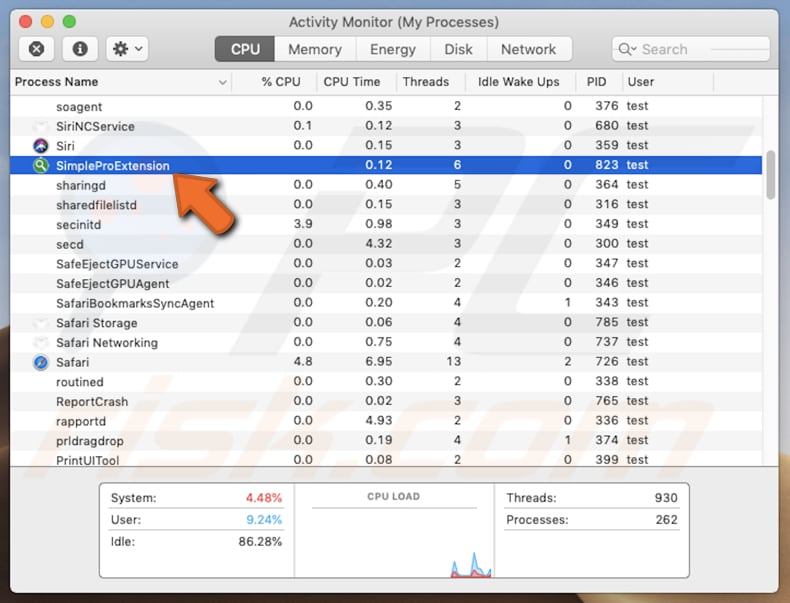Select the sharingd process row
The image size is (790, 603).
click(386, 185)
